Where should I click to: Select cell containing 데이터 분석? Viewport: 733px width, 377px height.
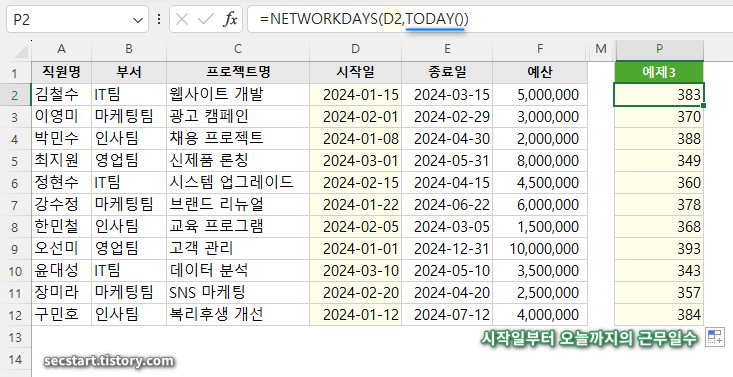pyautogui.click(x=238, y=271)
